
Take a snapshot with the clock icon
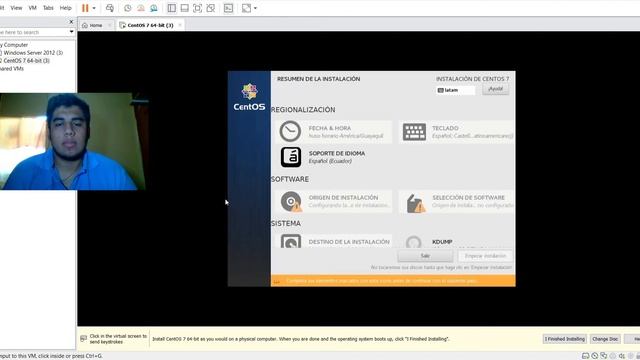tap(128, 8)
